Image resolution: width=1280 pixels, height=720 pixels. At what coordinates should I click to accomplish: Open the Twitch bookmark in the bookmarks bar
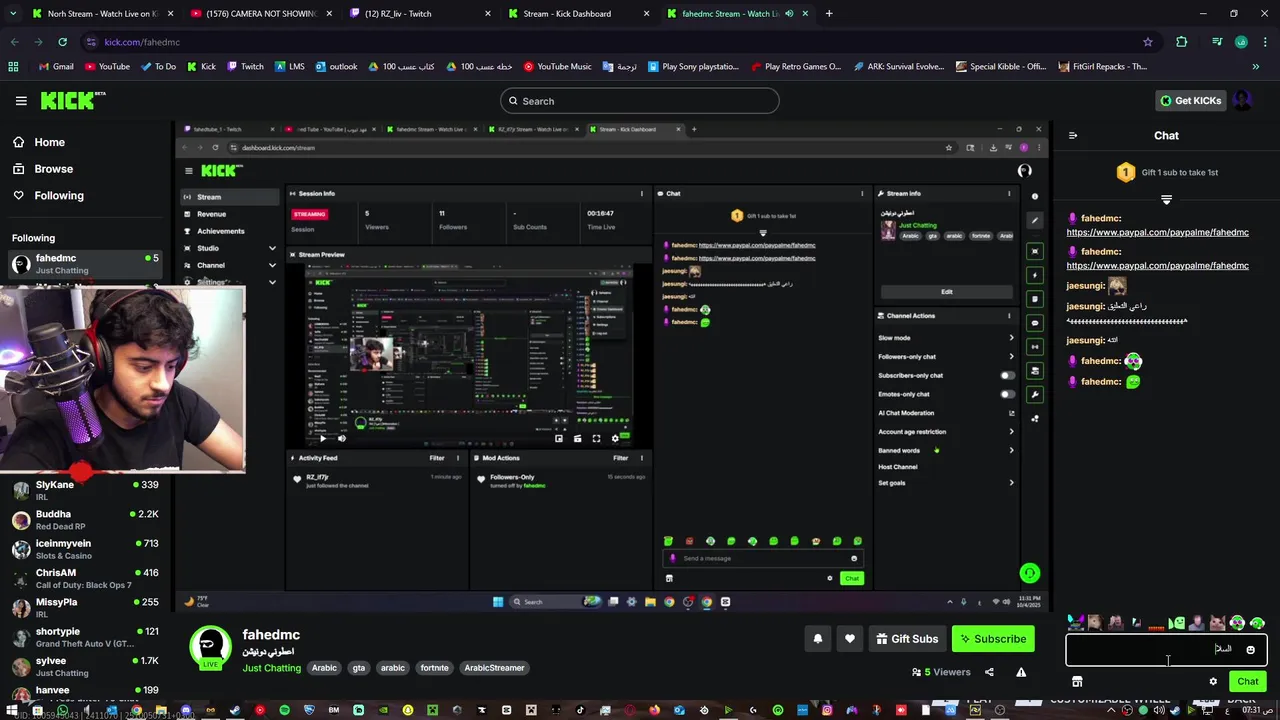pyautogui.click(x=245, y=67)
